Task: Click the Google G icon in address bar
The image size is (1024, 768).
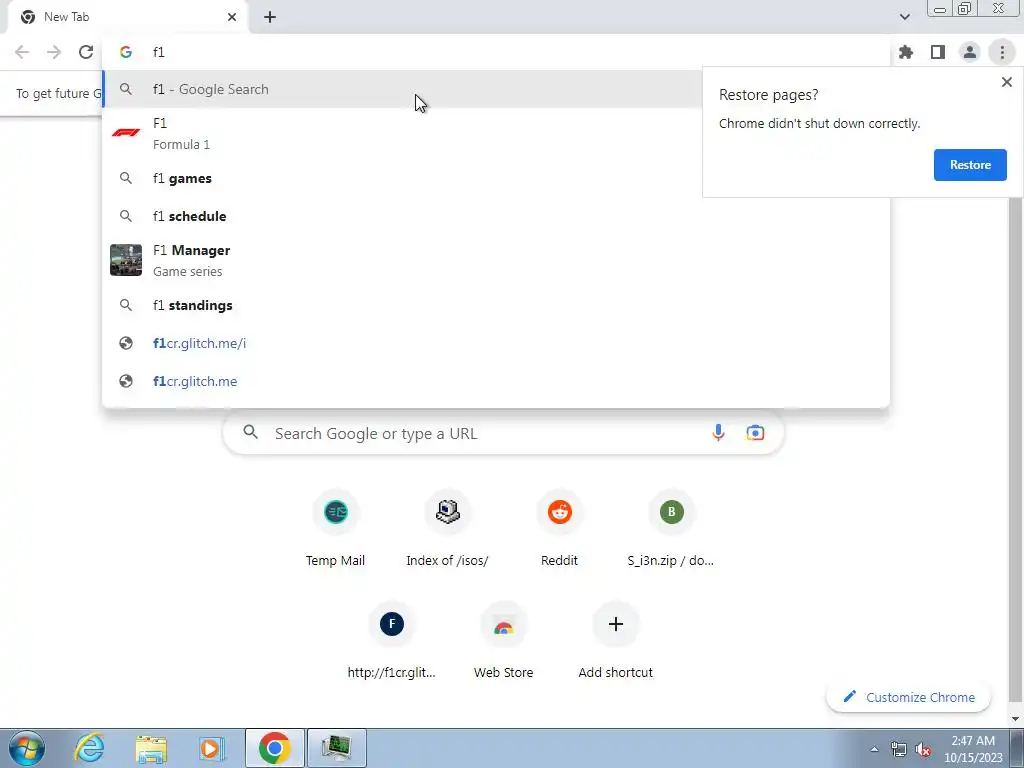Action: pyautogui.click(x=125, y=52)
